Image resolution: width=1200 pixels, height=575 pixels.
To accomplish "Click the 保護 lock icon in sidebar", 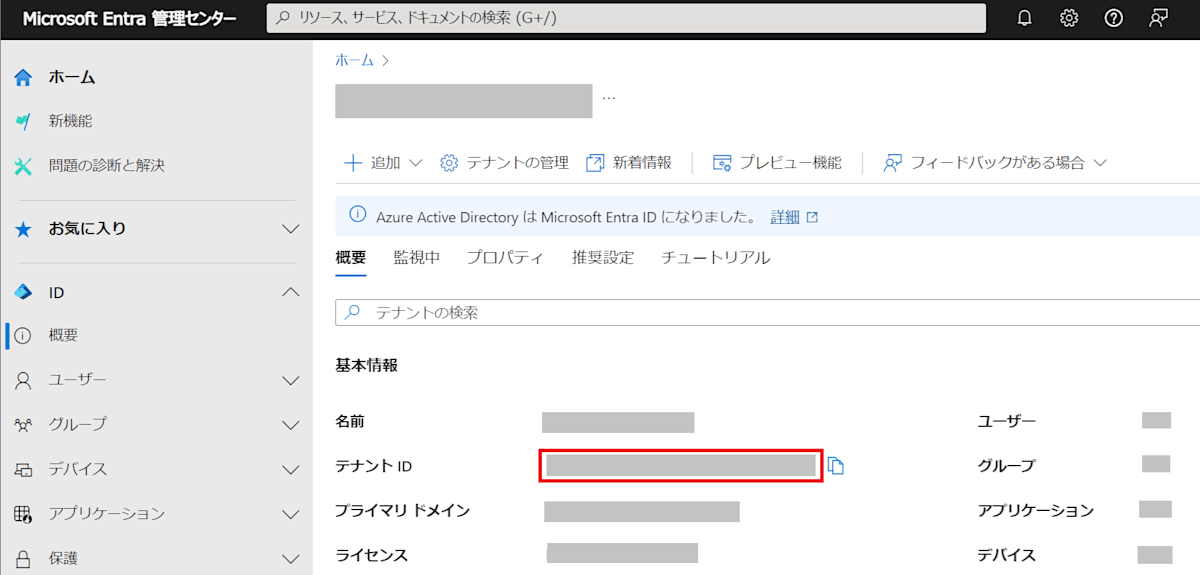I will 23,558.
